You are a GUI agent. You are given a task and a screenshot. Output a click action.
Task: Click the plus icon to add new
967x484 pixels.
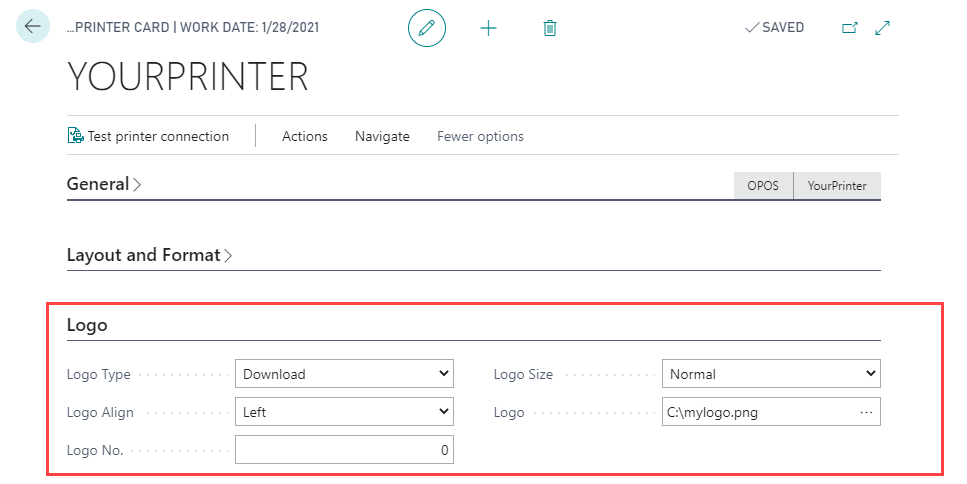488,28
